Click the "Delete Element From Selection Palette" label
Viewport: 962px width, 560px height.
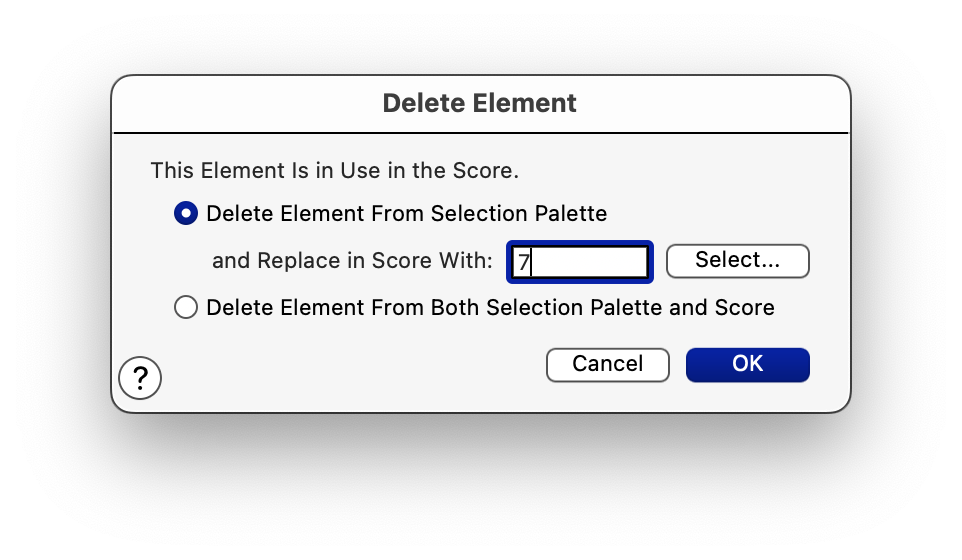click(x=406, y=213)
